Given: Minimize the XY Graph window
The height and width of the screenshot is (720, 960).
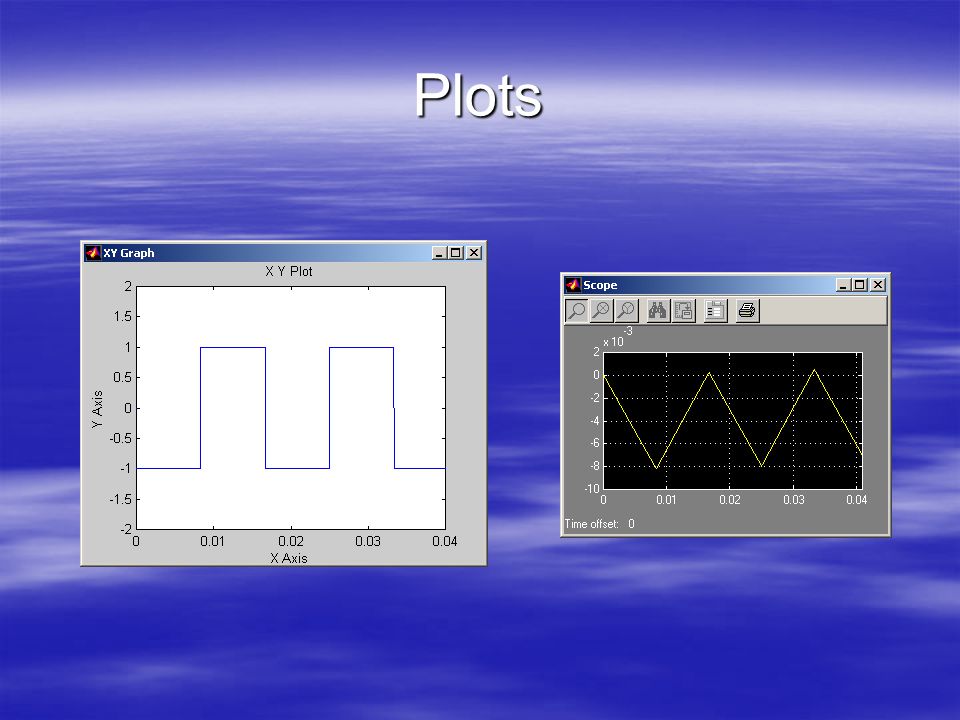Looking at the screenshot, I should [x=438, y=253].
